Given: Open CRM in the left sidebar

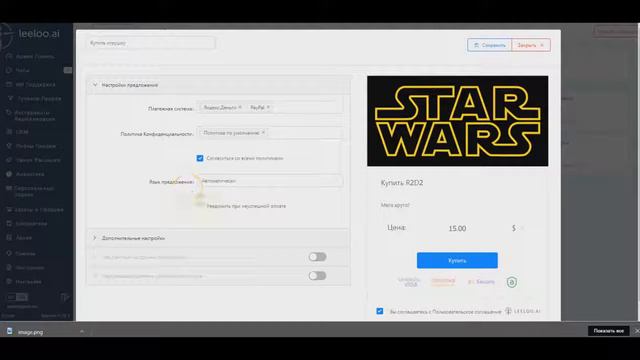Looking at the screenshot, I should [22, 132].
